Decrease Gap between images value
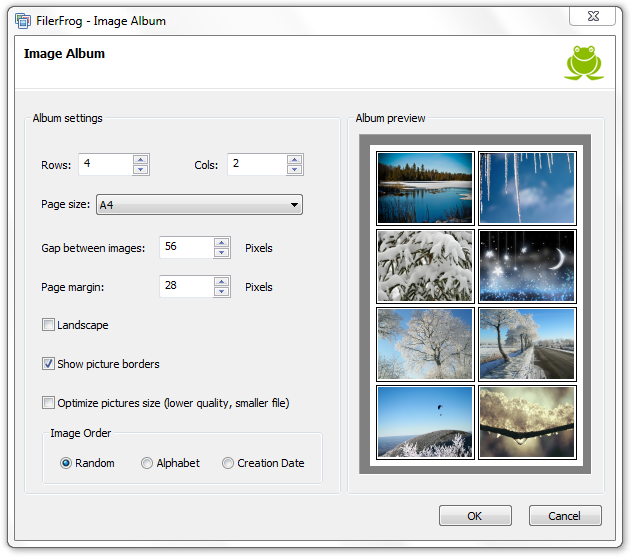Screen dimensions: 631x557 [221, 252]
